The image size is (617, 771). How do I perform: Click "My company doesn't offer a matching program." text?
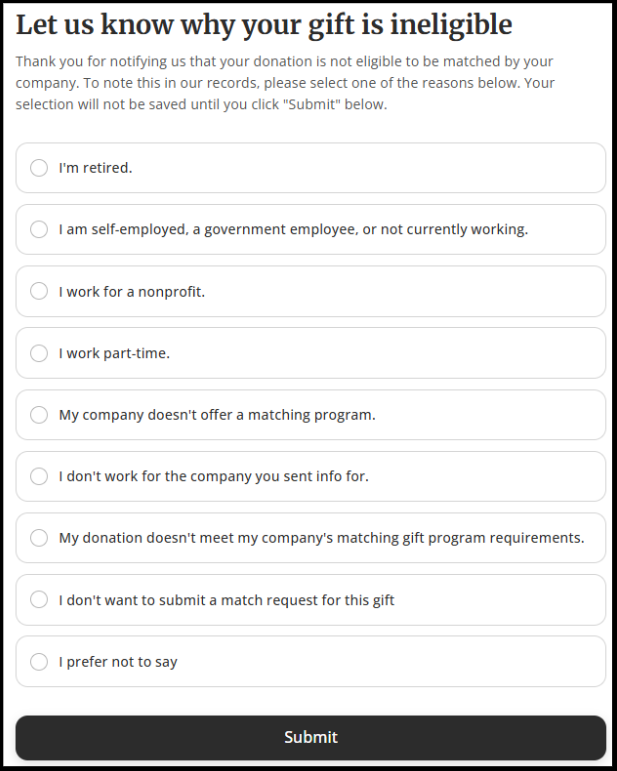pyautogui.click(x=217, y=415)
